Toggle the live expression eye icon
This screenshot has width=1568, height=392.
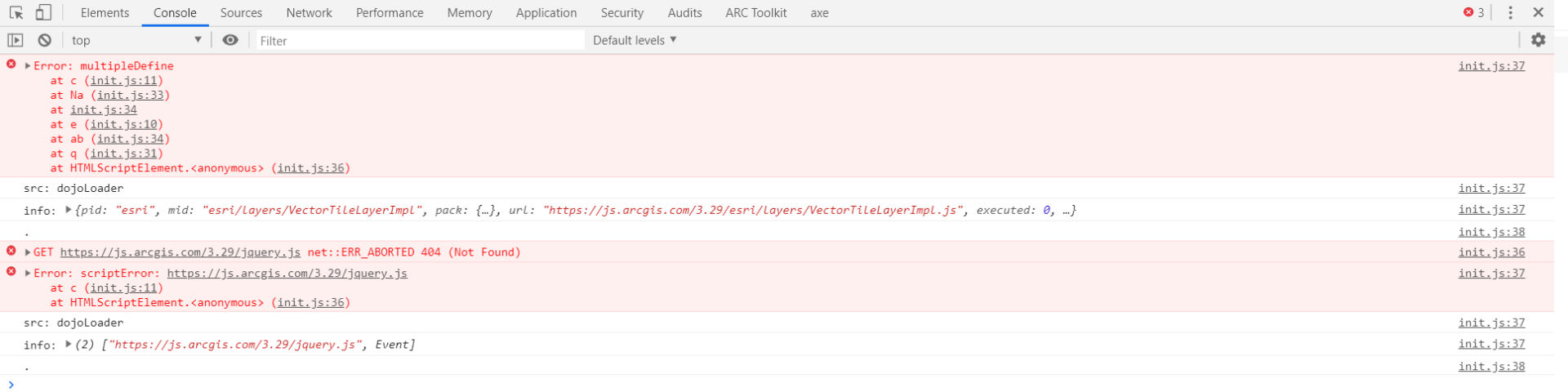pyautogui.click(x=230, y=40)
